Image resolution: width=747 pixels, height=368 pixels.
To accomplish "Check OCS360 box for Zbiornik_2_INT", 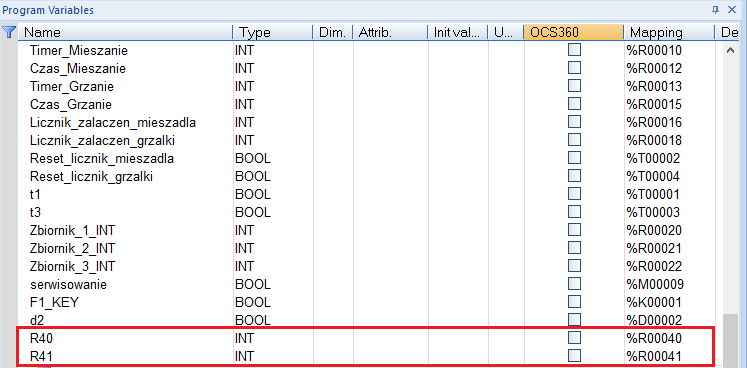I will click(x=575, y=247).
